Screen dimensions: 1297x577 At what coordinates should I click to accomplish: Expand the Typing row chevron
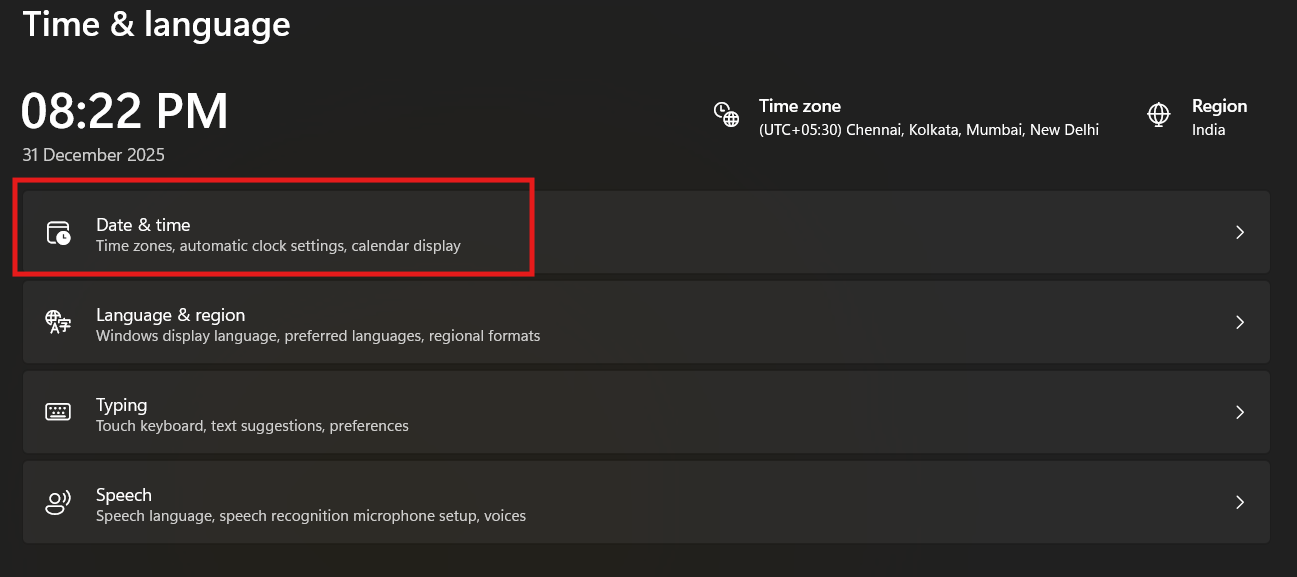[1240, 412]
